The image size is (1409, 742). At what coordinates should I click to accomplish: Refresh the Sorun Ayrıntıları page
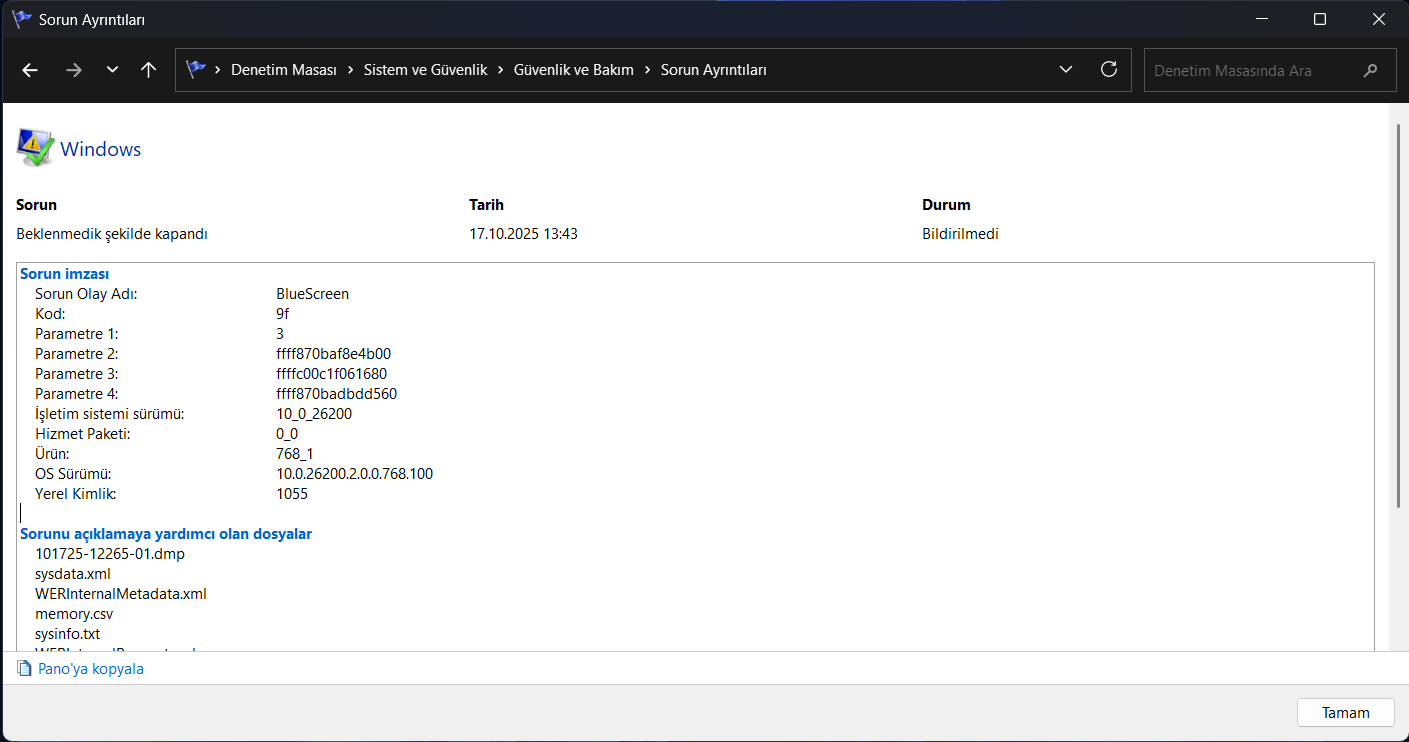(x=1108, y=70)
